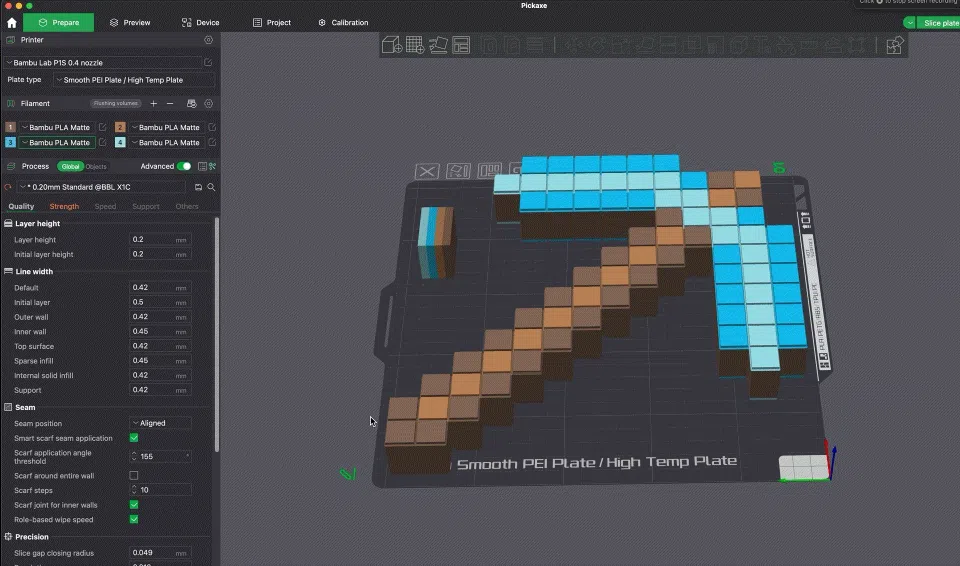Select the Prepare tab button
The image size is (960, 566).
tap(59, 23)
